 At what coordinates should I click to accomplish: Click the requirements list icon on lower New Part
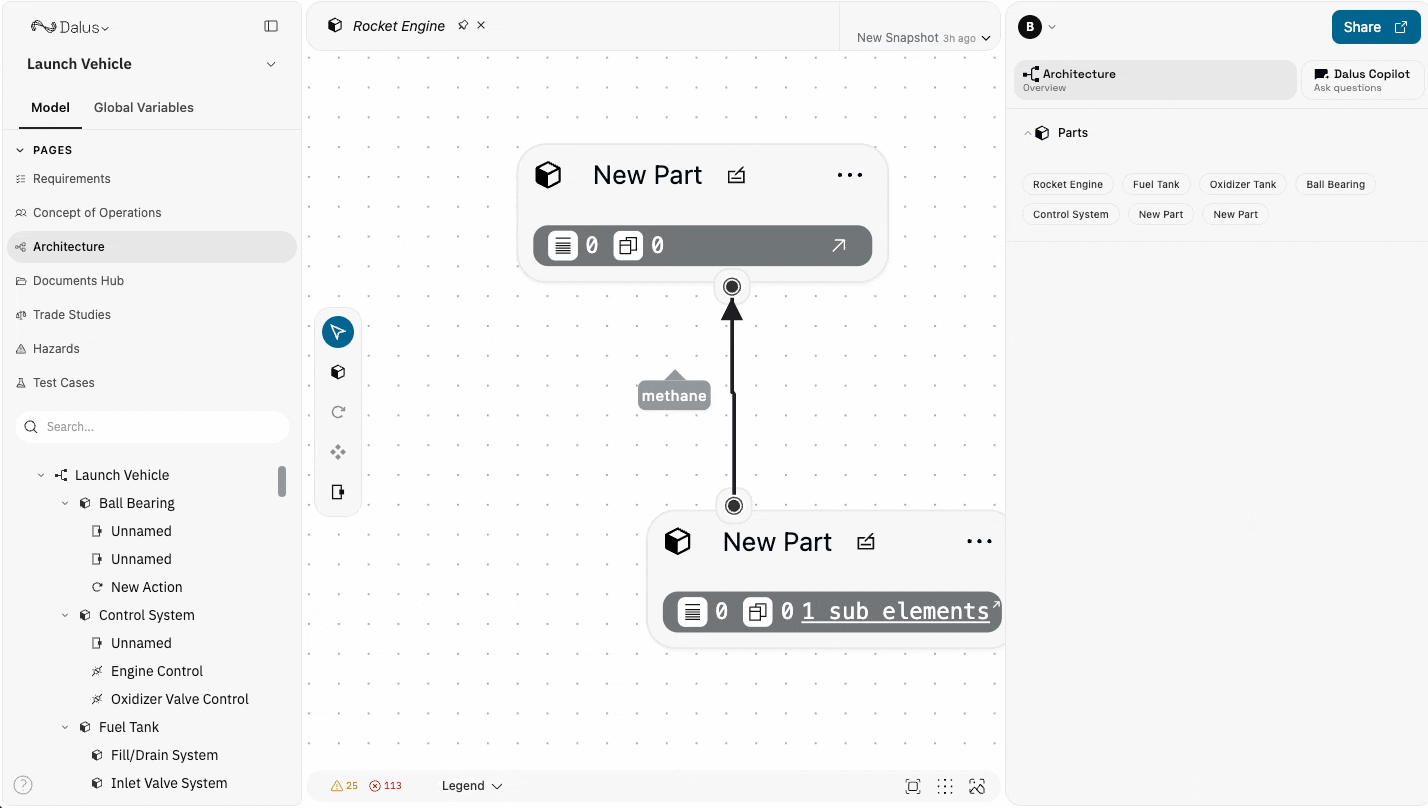click(x=693, y=612)
